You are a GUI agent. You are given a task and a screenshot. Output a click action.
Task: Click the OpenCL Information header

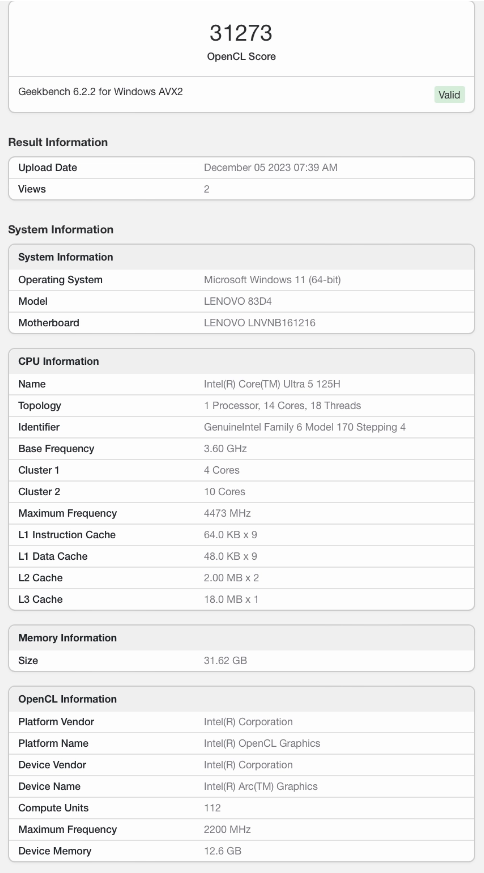(x=241, y=699)
